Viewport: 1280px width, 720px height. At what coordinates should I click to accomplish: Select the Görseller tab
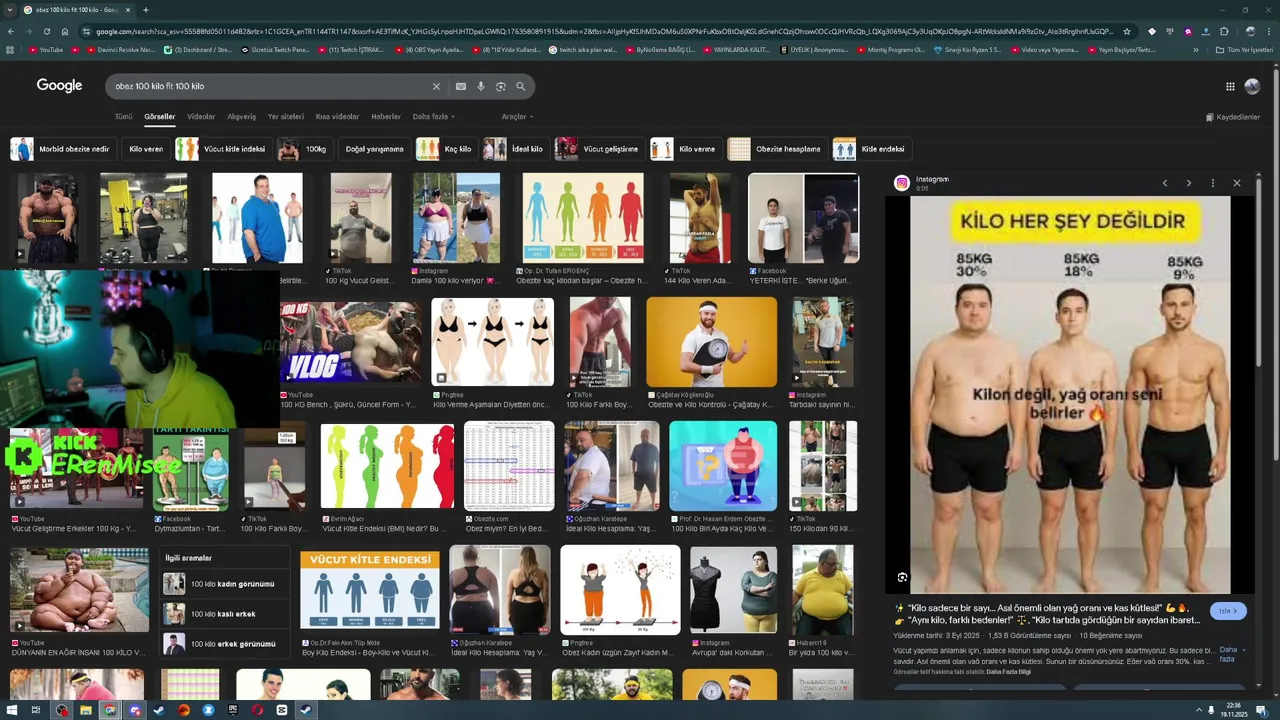(159, 117)
